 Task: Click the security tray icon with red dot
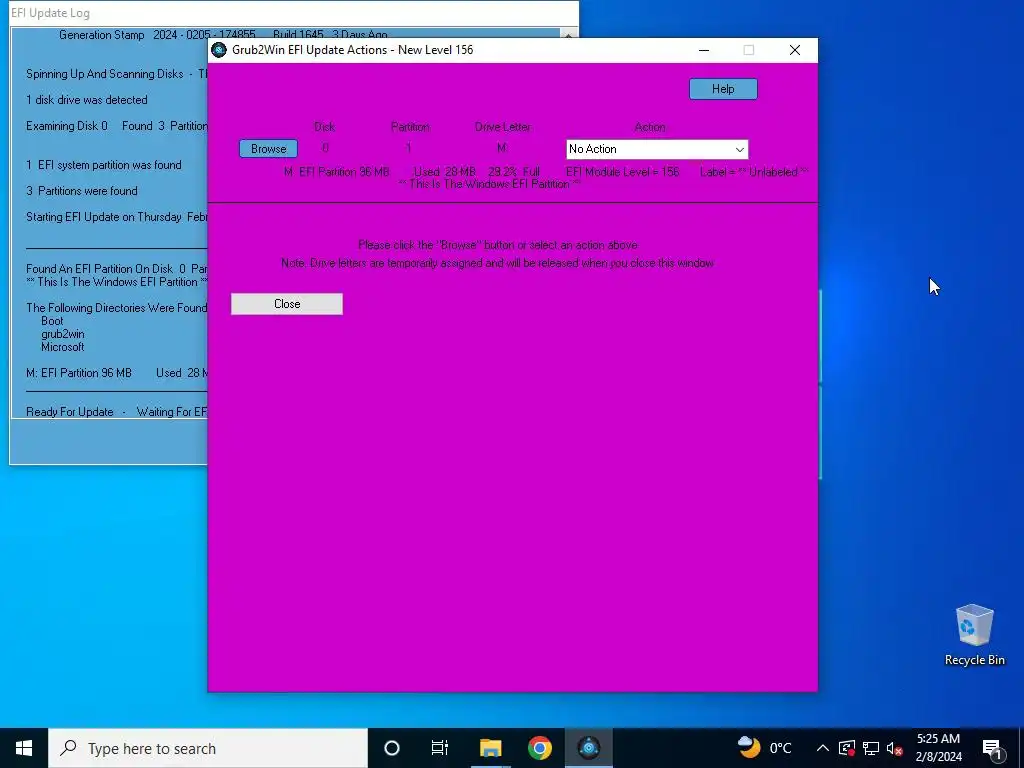click(846, 748)
